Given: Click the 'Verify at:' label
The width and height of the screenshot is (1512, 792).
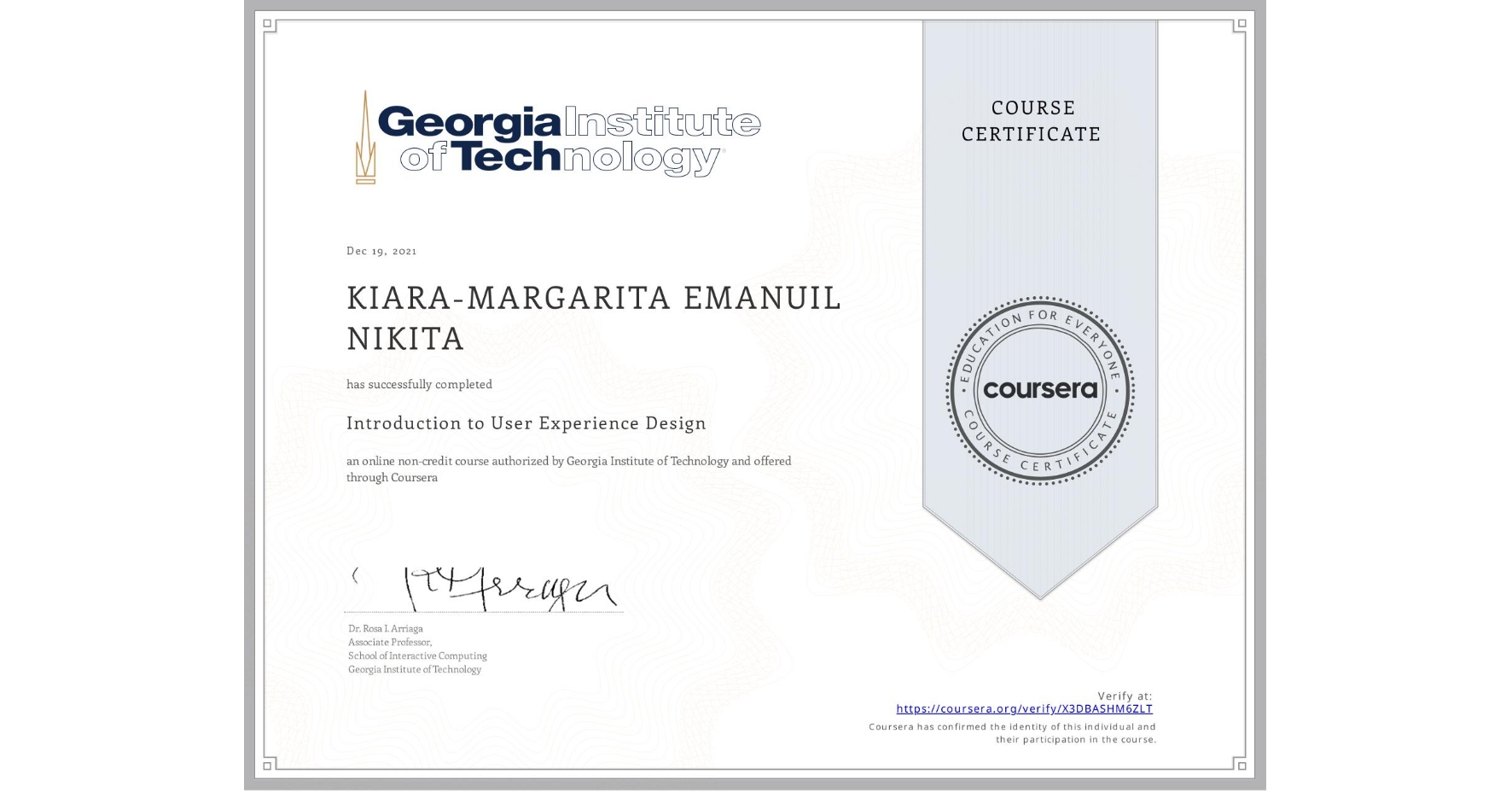Looking at the screenshot, I should 1124,695.
